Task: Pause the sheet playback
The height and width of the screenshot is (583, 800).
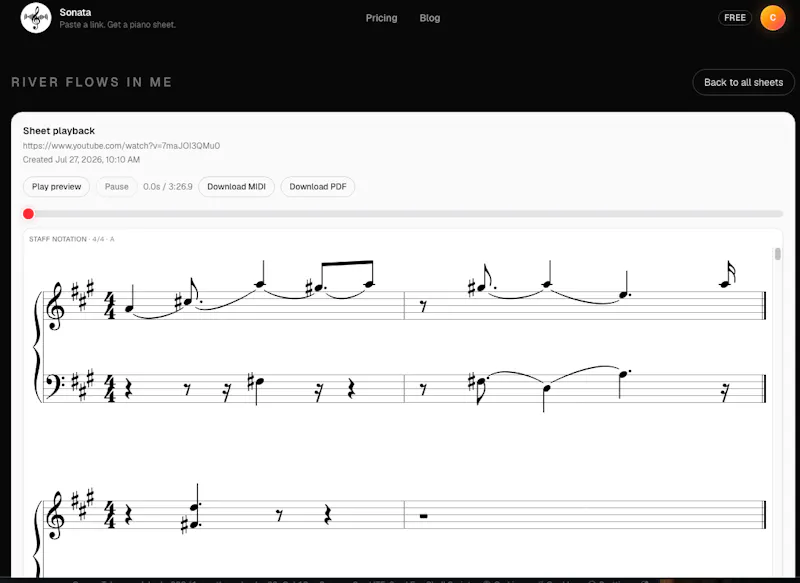Action: [x=116, y=187]
